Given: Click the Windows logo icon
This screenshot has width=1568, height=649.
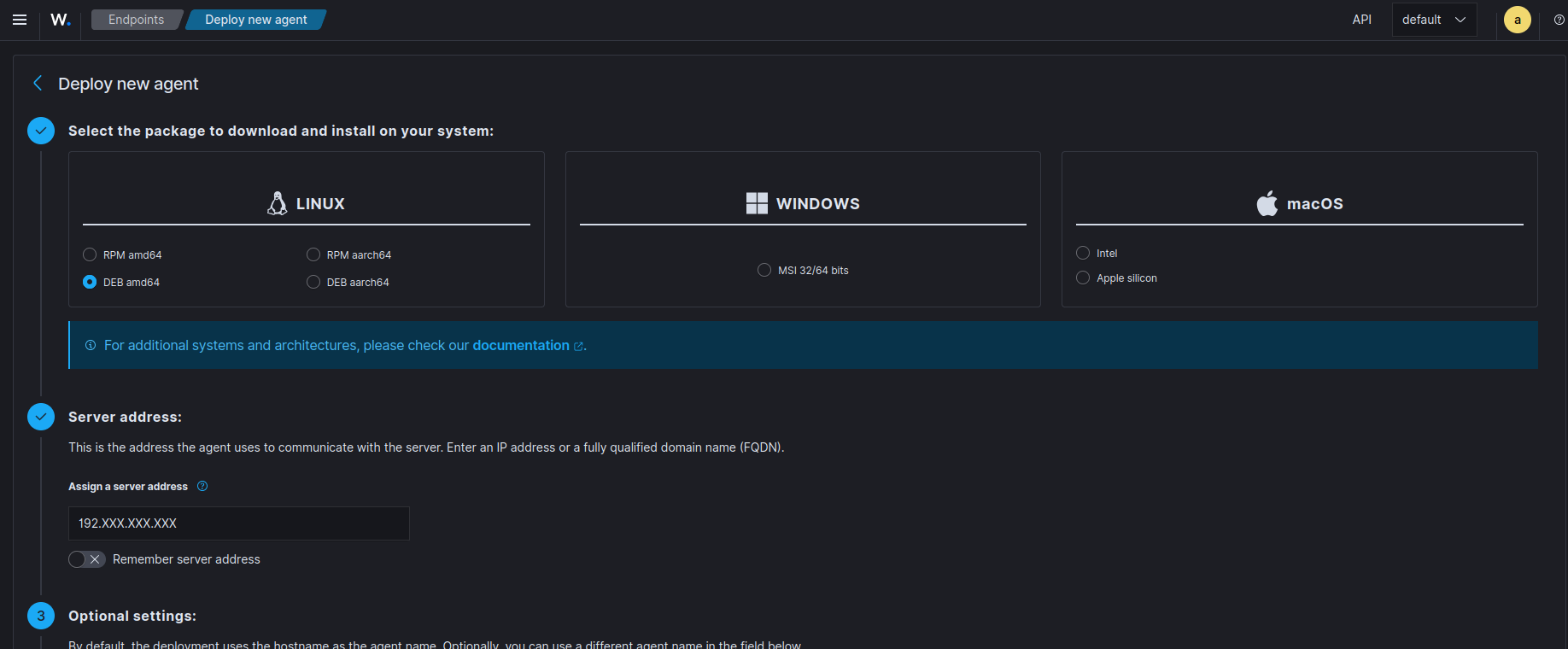Looking at the screenshot, I should (757, 203).
